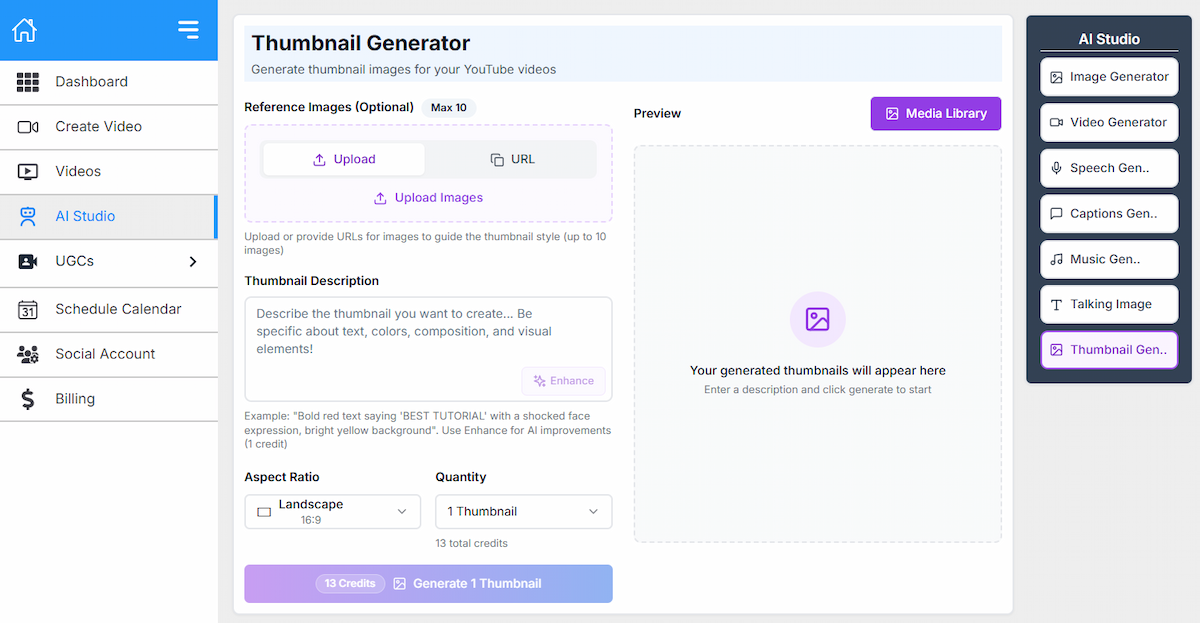This screenshot has height=623, width=1200.
Task: Open the Image Generator tool
Action: 1108,77
